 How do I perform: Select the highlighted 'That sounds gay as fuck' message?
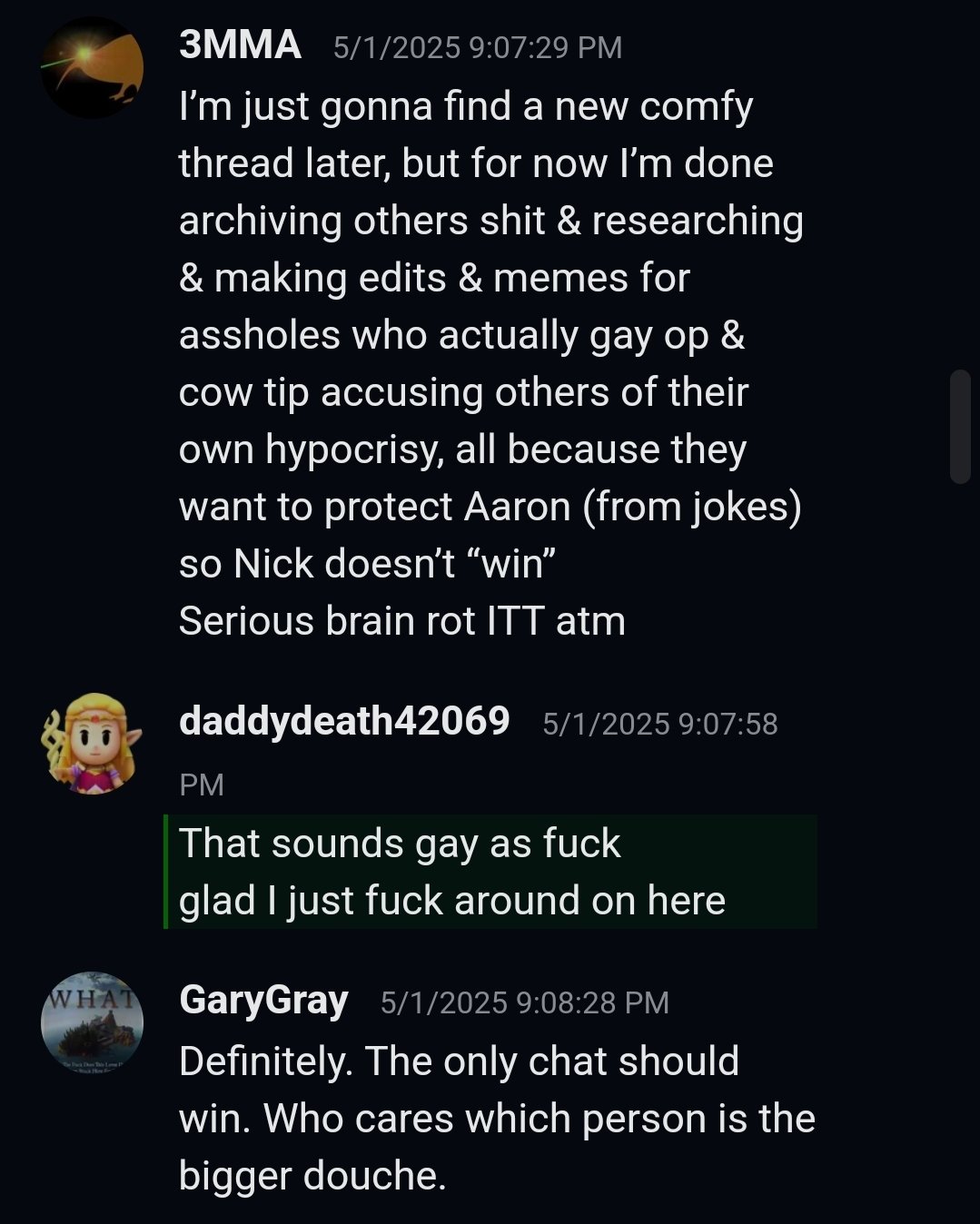(x=400, y=844)
